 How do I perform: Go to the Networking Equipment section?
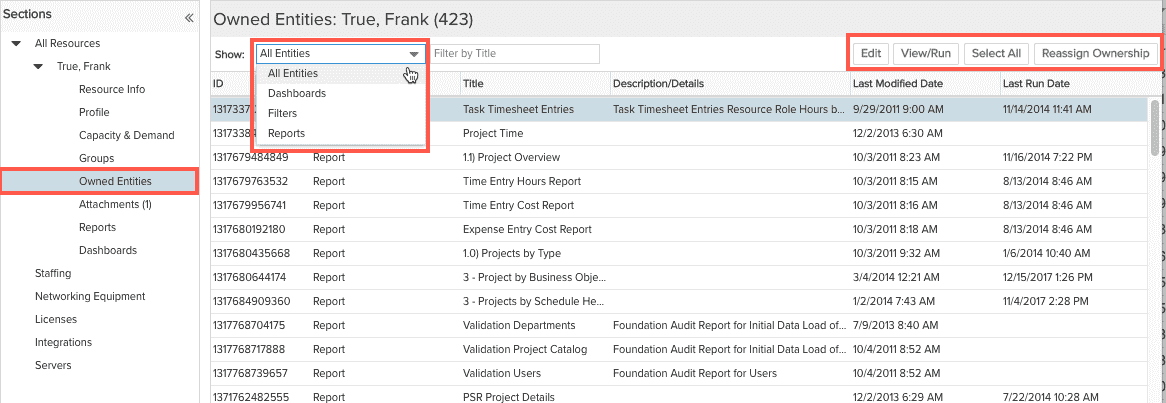click(90, 297)
